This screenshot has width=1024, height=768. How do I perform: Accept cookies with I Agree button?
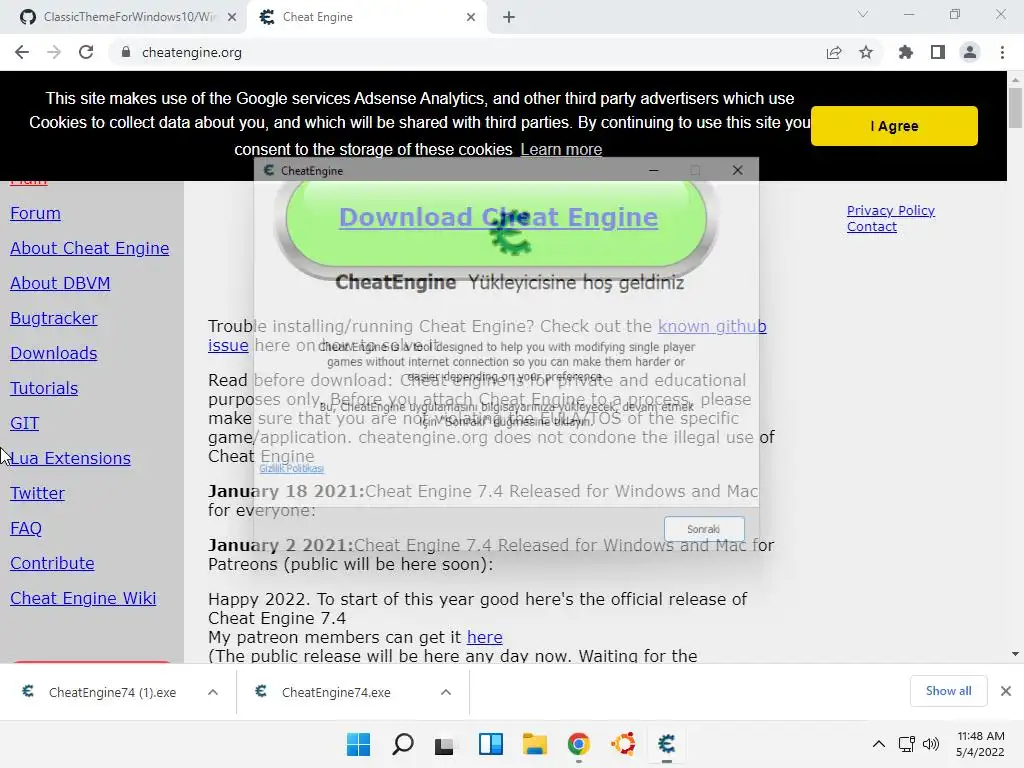(x=894, y=126)
